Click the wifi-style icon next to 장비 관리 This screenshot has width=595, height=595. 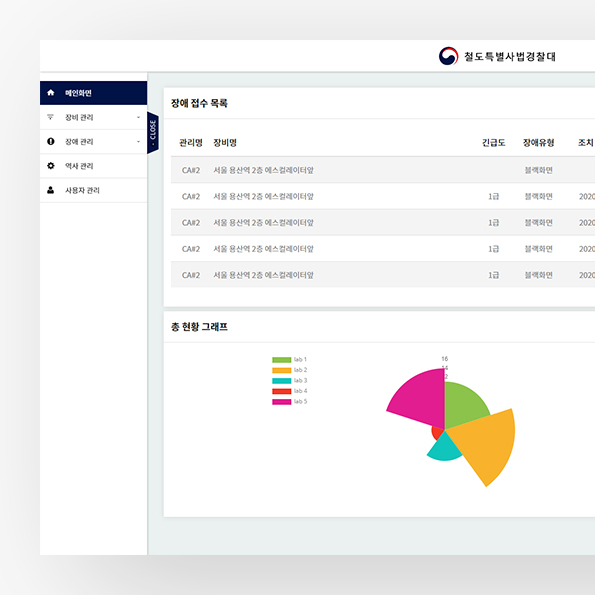(50, 117)
